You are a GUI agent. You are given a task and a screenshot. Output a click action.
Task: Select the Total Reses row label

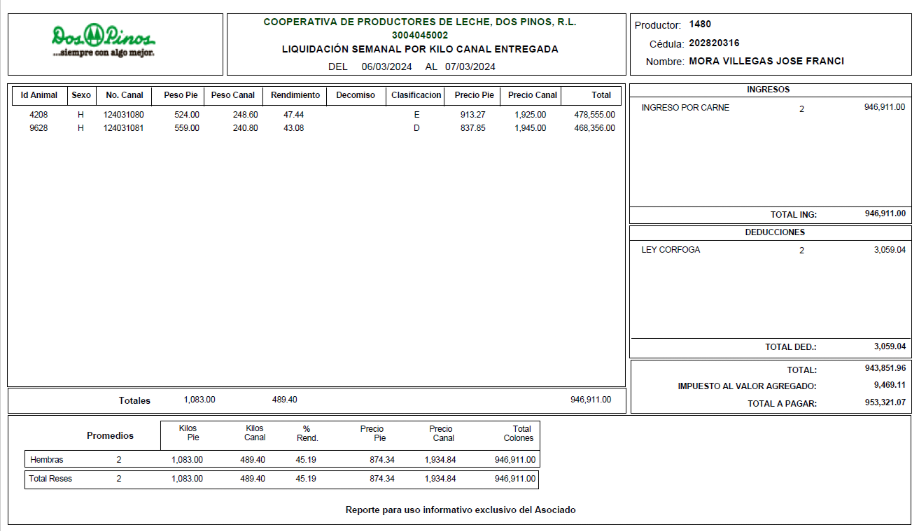point(52,479)
